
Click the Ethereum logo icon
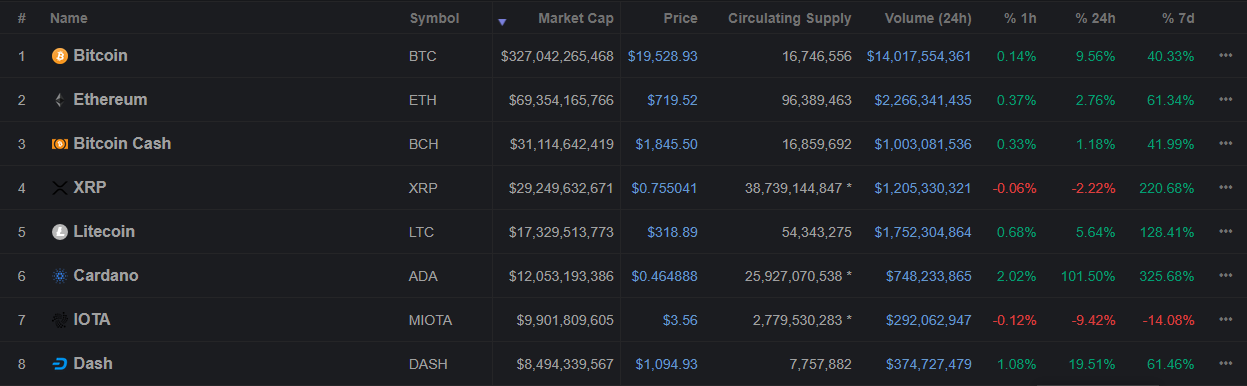point(60,100)
